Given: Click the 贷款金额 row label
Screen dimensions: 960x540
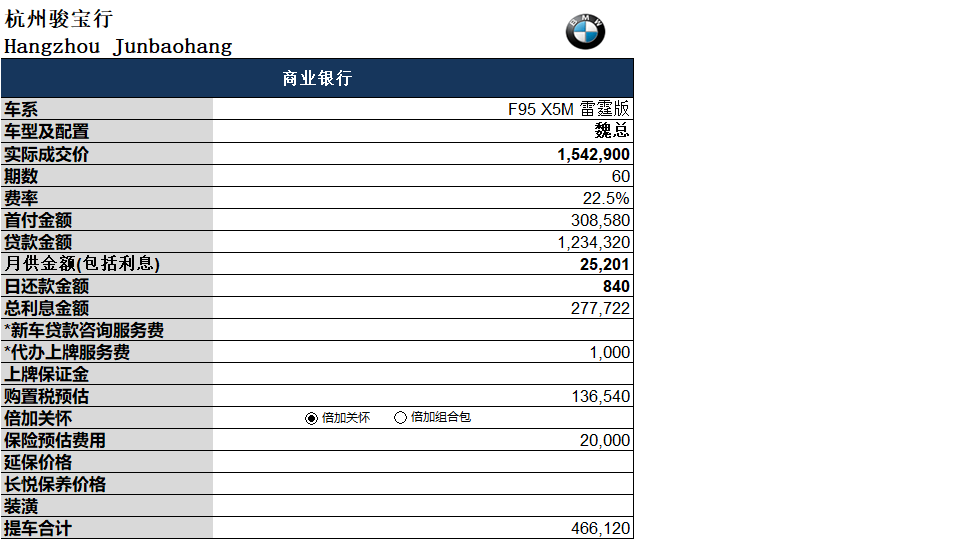Looking at the screenshot, I should (x=38, y=242).
